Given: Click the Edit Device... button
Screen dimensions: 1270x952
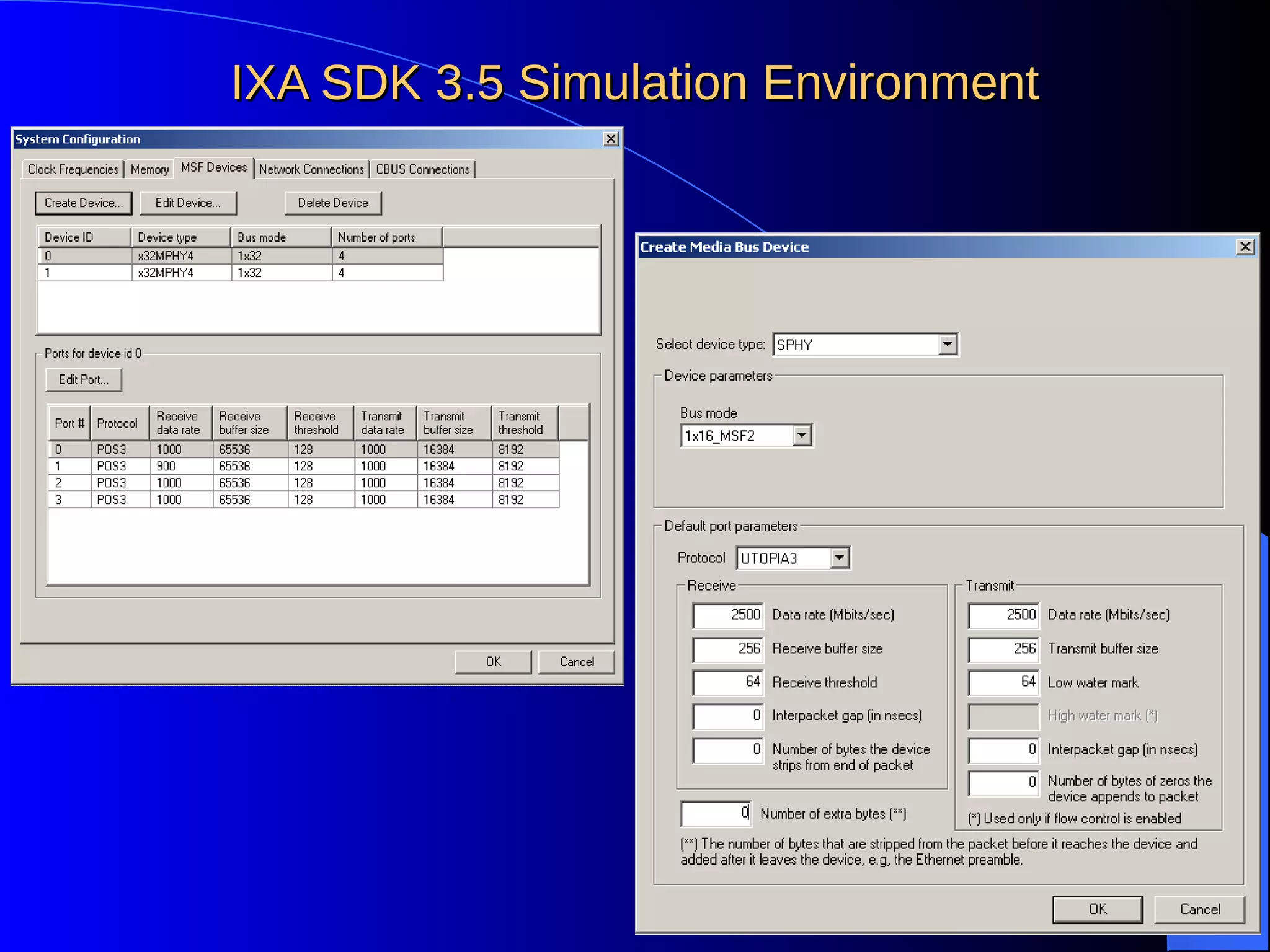Looking at the screenshot, I should [x=188, y=203].
